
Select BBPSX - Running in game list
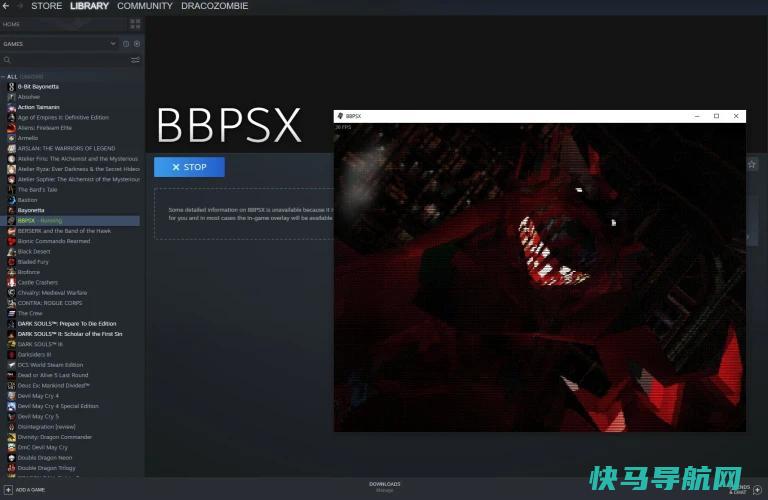[x=70, y=220]
